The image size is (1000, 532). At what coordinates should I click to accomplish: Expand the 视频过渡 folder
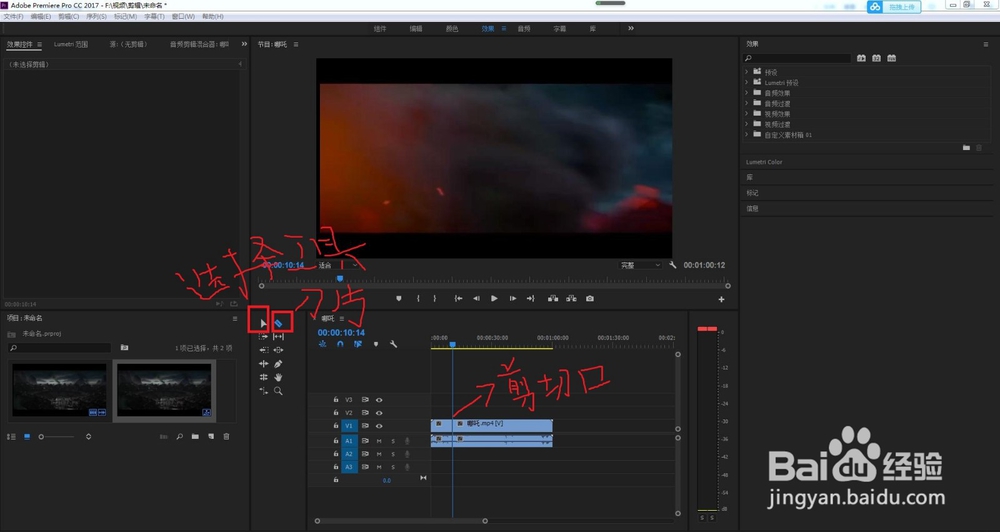pos(747,124)
